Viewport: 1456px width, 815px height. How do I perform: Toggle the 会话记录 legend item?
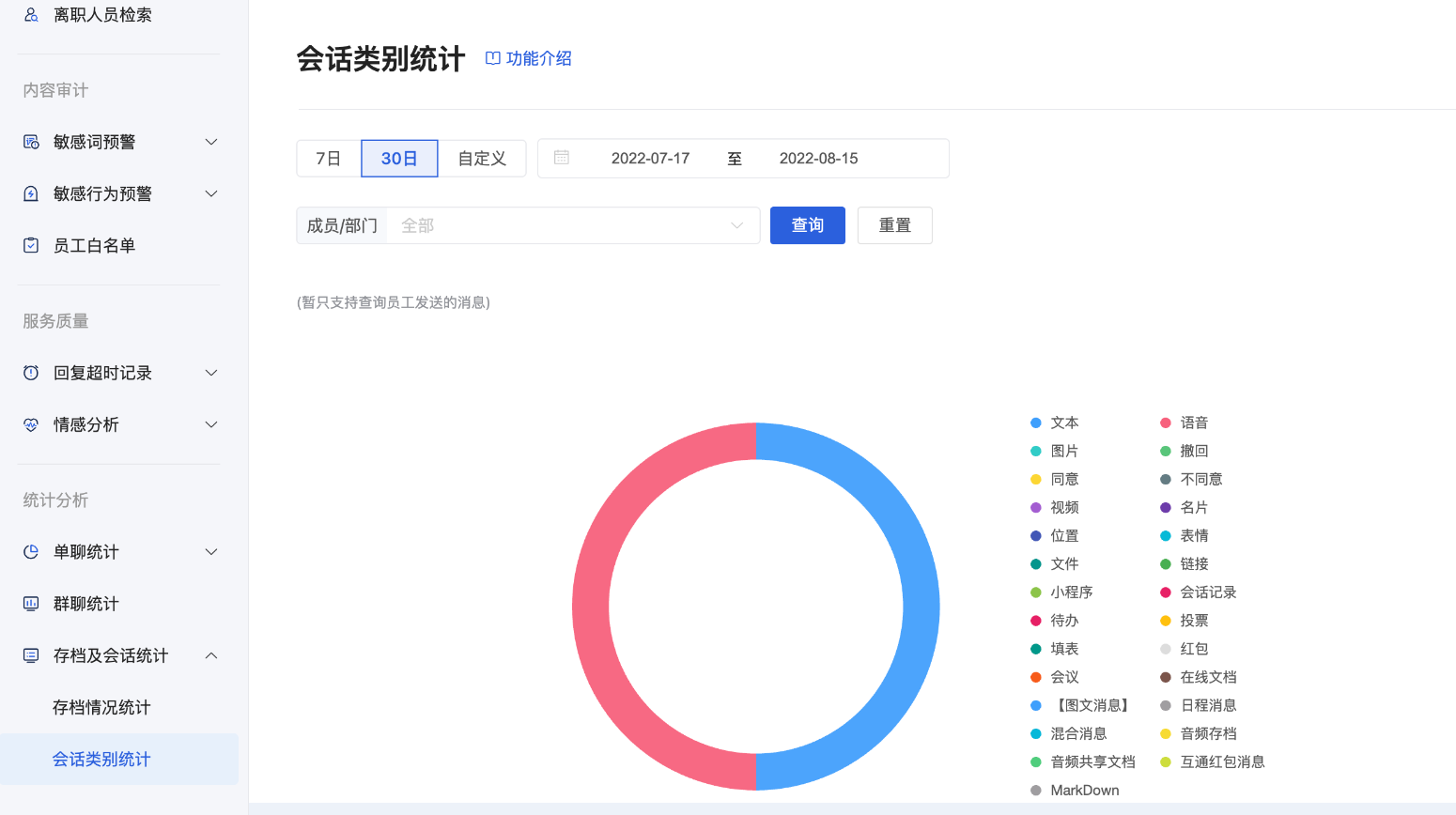click(x=1199, y=592)
